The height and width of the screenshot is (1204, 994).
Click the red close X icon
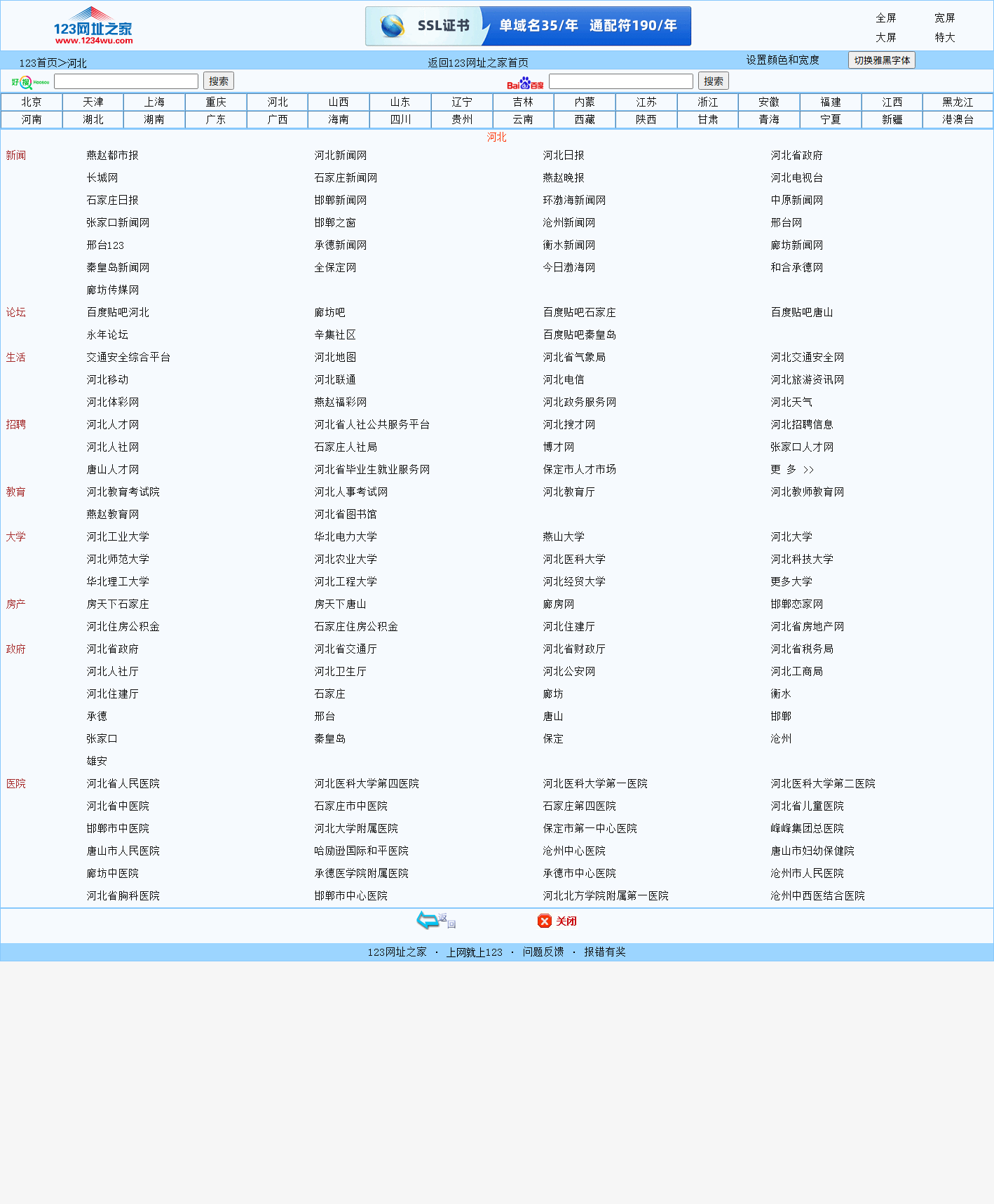545,921
